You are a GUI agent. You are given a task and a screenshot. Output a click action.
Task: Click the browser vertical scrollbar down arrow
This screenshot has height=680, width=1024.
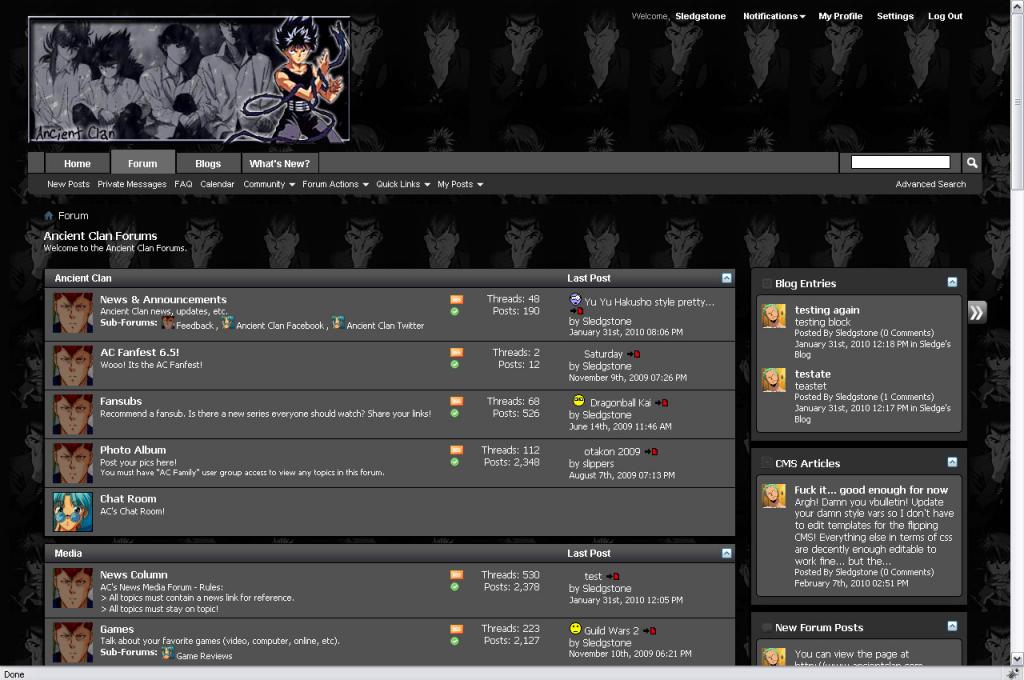1017,658
